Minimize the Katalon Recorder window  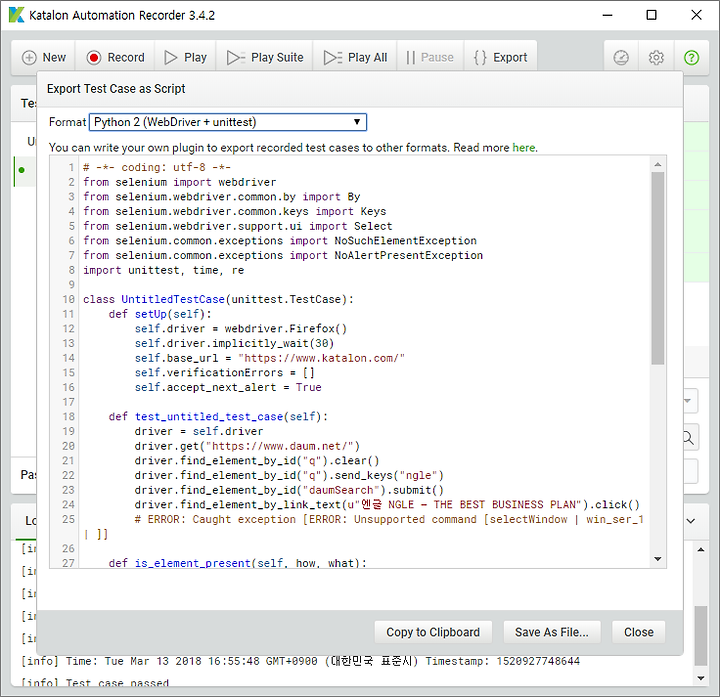608,15
